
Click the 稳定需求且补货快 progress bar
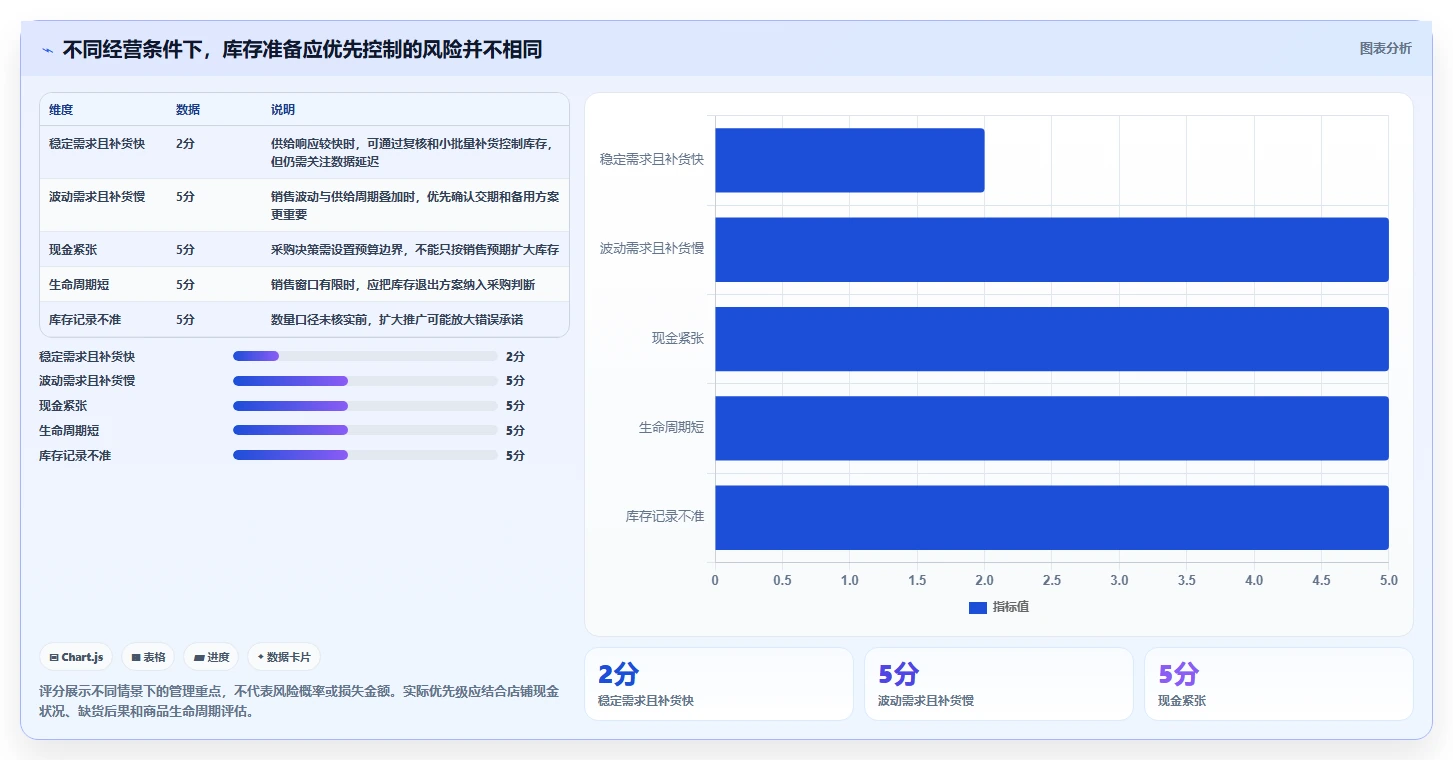pyautogui.click(x=365, y=356)
